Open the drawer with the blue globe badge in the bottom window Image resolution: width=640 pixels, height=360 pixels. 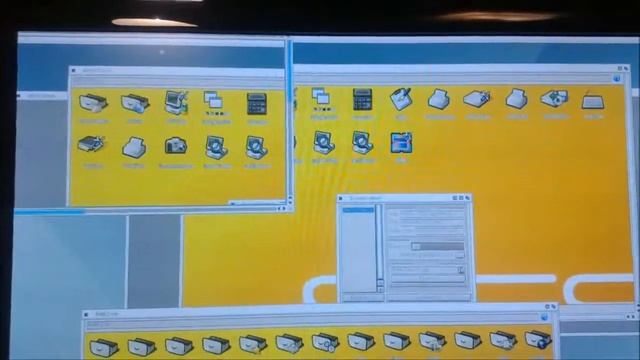pyautogui.click(x=538, y=340)
